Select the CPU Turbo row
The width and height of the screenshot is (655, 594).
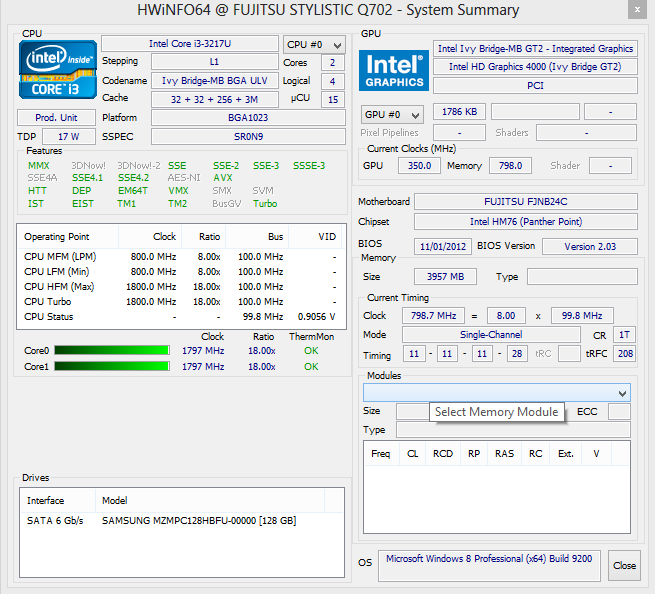[x=180, y=302]
